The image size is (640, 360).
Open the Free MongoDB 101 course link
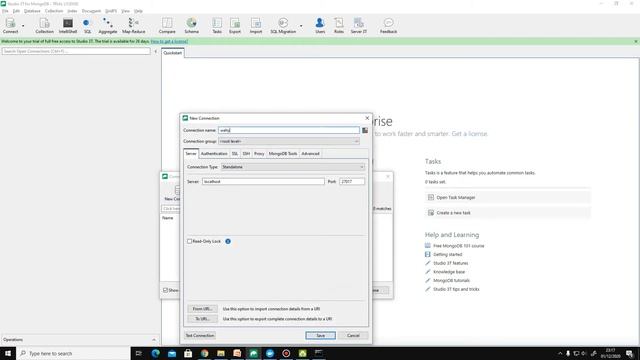[458, 246]
